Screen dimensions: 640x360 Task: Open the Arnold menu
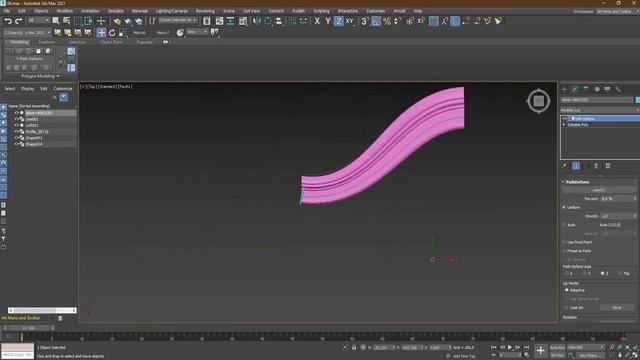399,11
